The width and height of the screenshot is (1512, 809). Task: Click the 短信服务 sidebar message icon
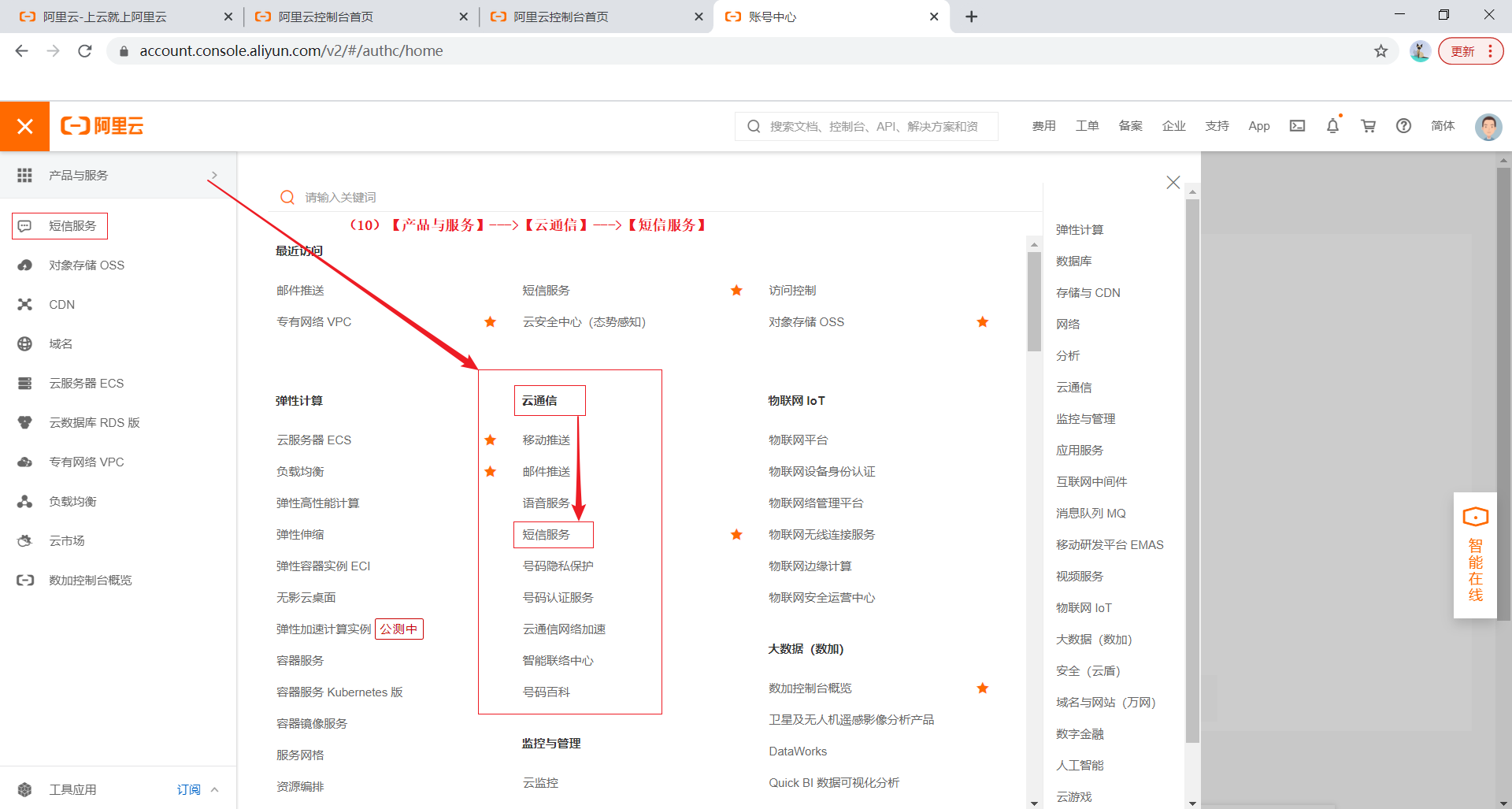click(24, 226)
